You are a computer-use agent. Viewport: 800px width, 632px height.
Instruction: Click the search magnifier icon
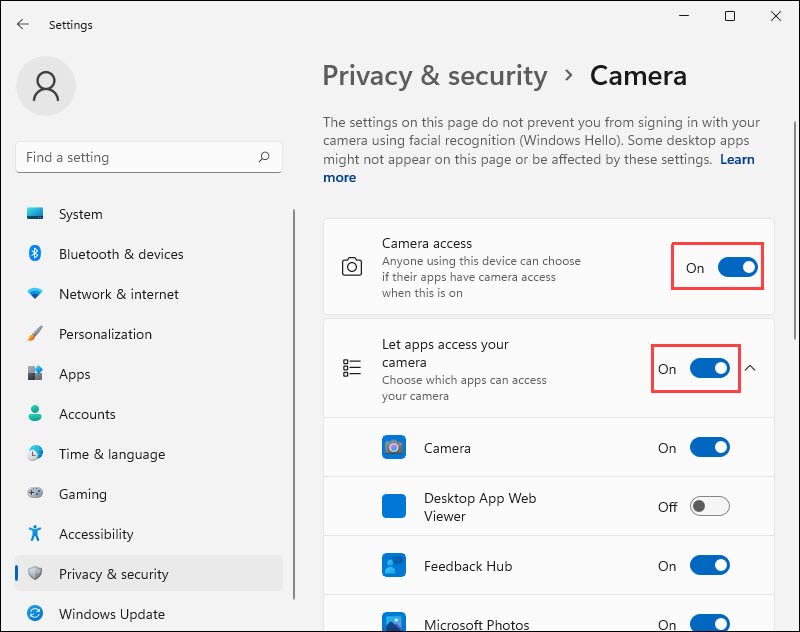coord(264,157)
